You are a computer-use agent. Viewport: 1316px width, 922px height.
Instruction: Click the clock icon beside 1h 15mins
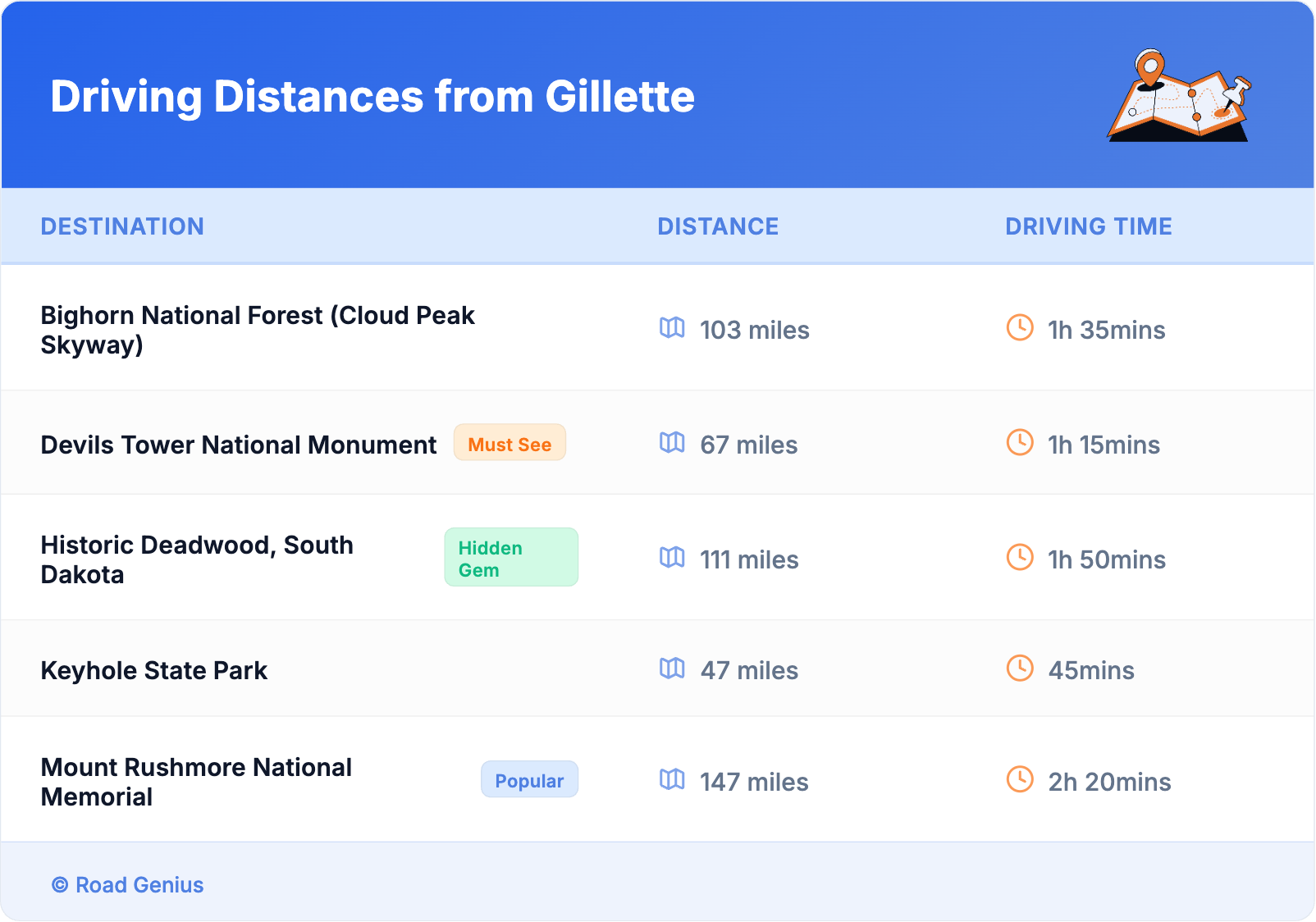pos(1020,442)
